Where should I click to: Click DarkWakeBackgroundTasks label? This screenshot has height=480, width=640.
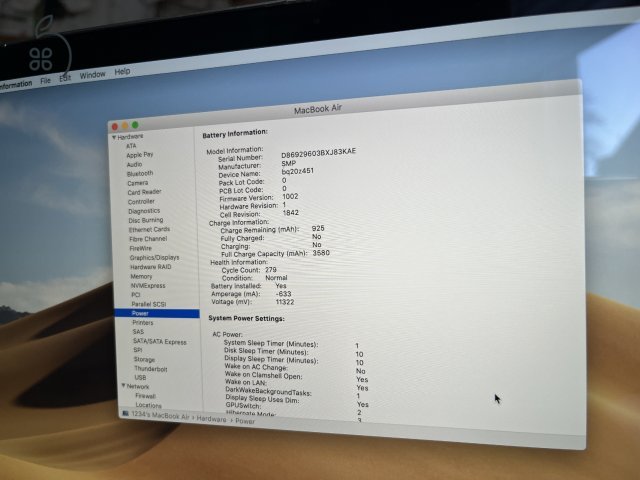[x=269, y=391]
